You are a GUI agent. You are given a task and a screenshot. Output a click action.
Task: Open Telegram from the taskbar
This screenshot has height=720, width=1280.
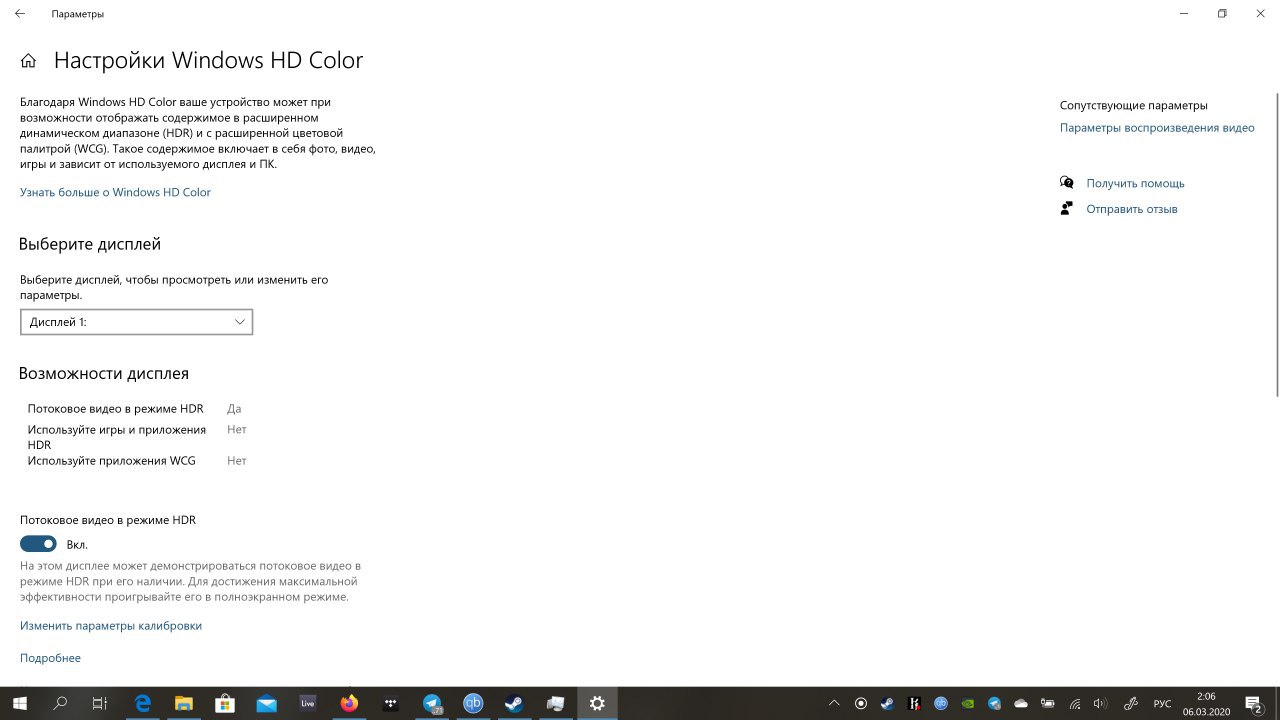pyautogui.click(x=432, y=703)
